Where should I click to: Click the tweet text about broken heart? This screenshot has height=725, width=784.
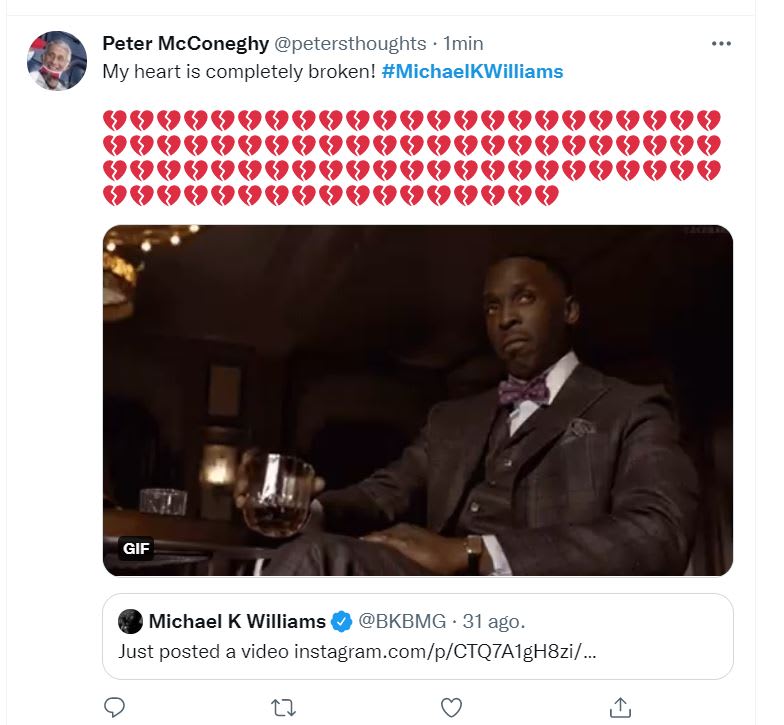click(x=239, y=72)
